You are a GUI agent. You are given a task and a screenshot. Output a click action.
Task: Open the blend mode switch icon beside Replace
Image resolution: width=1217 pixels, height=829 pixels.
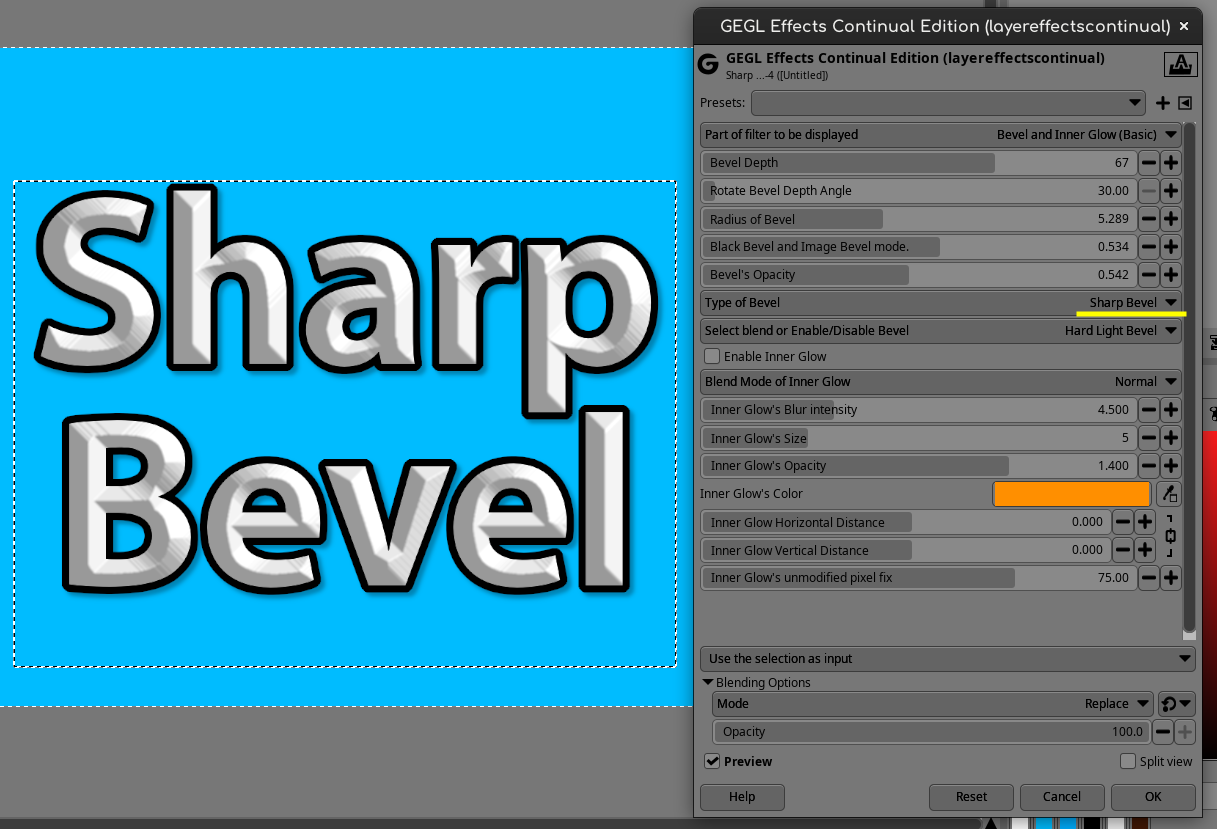(x=1177, y=704)
